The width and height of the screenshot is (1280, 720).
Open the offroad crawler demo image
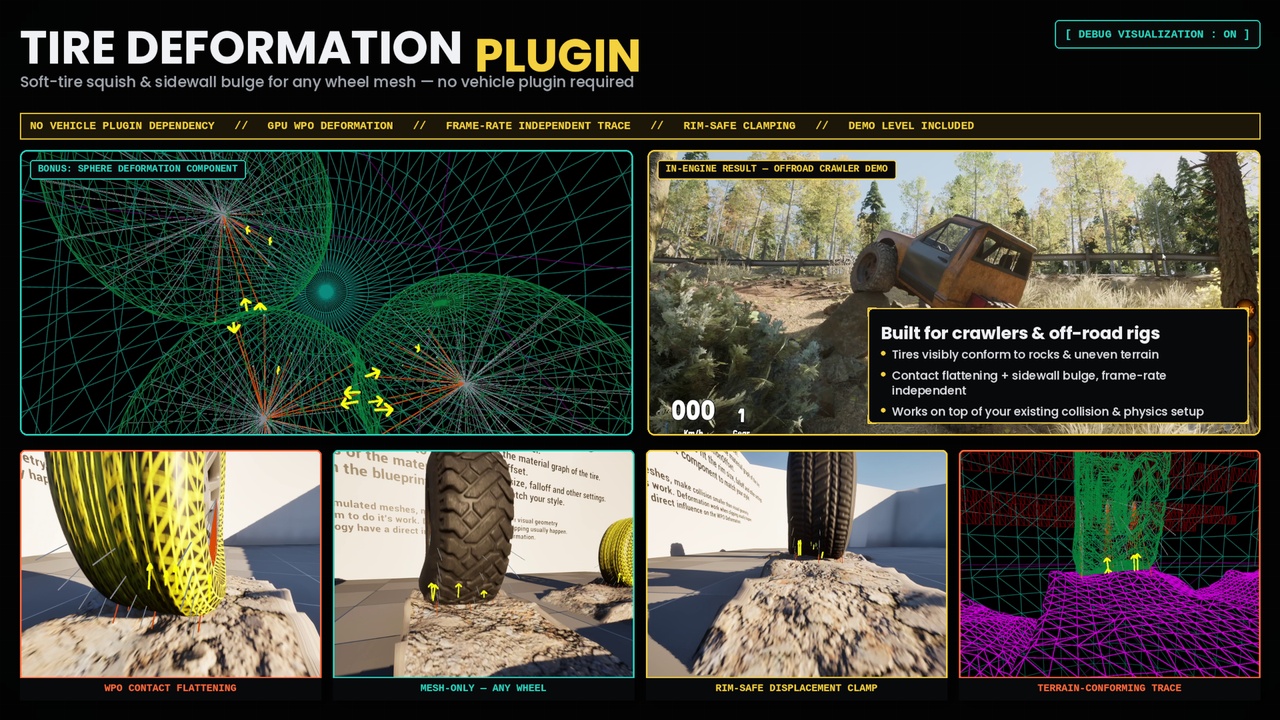(953, 293)
